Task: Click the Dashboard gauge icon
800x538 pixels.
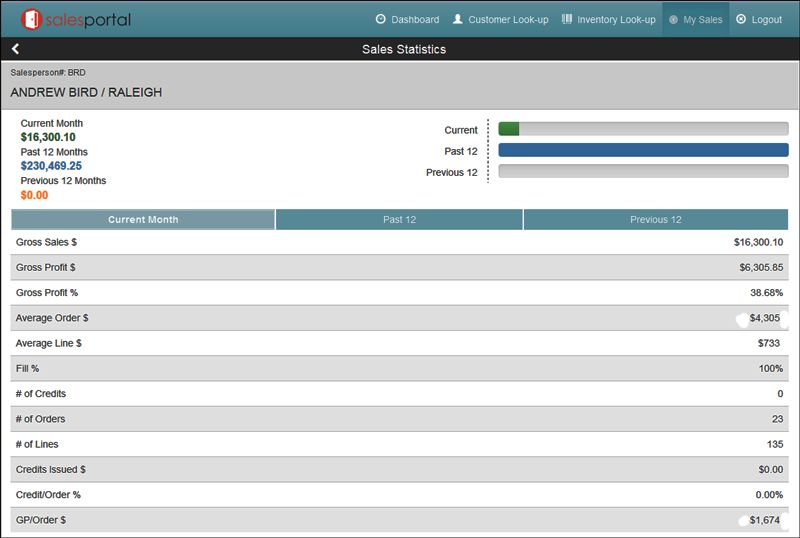Action: point(380,19)
